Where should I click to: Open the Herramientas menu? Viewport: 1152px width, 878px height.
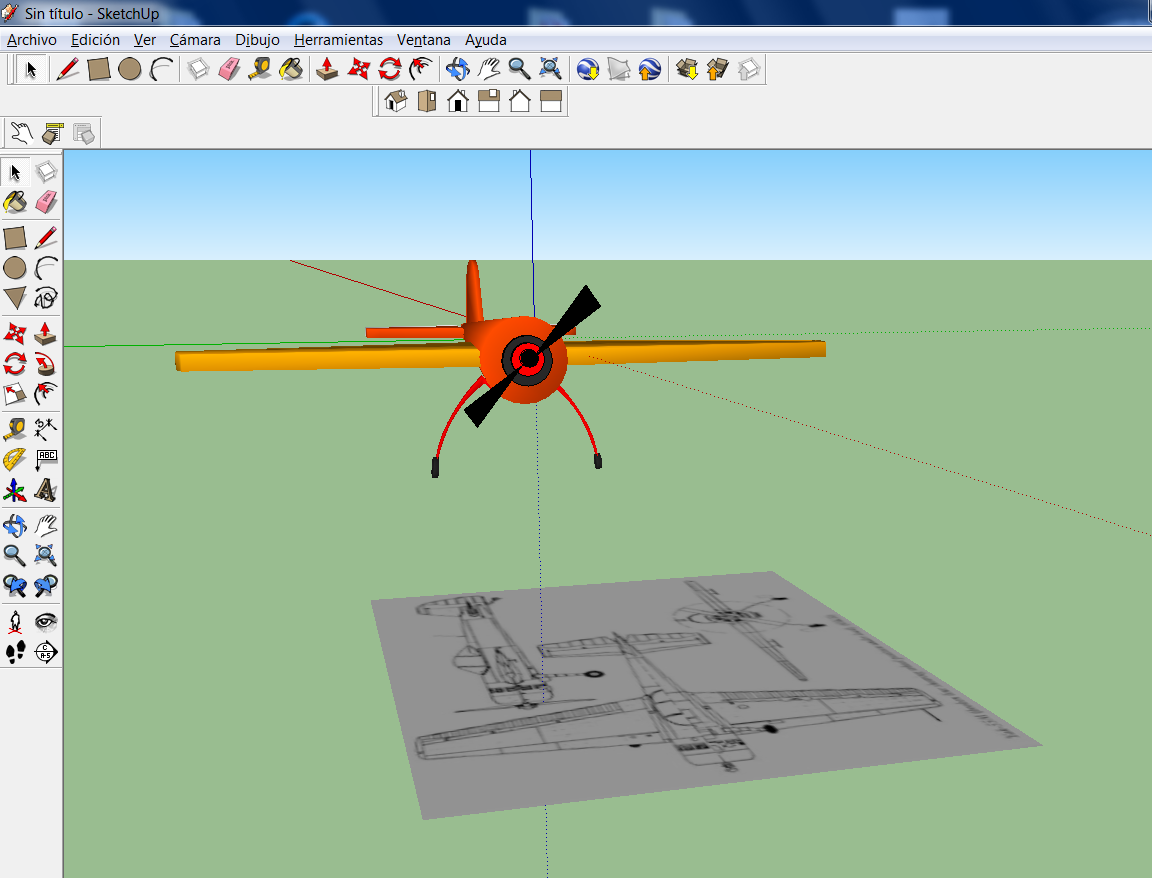(x=338, y=40)
